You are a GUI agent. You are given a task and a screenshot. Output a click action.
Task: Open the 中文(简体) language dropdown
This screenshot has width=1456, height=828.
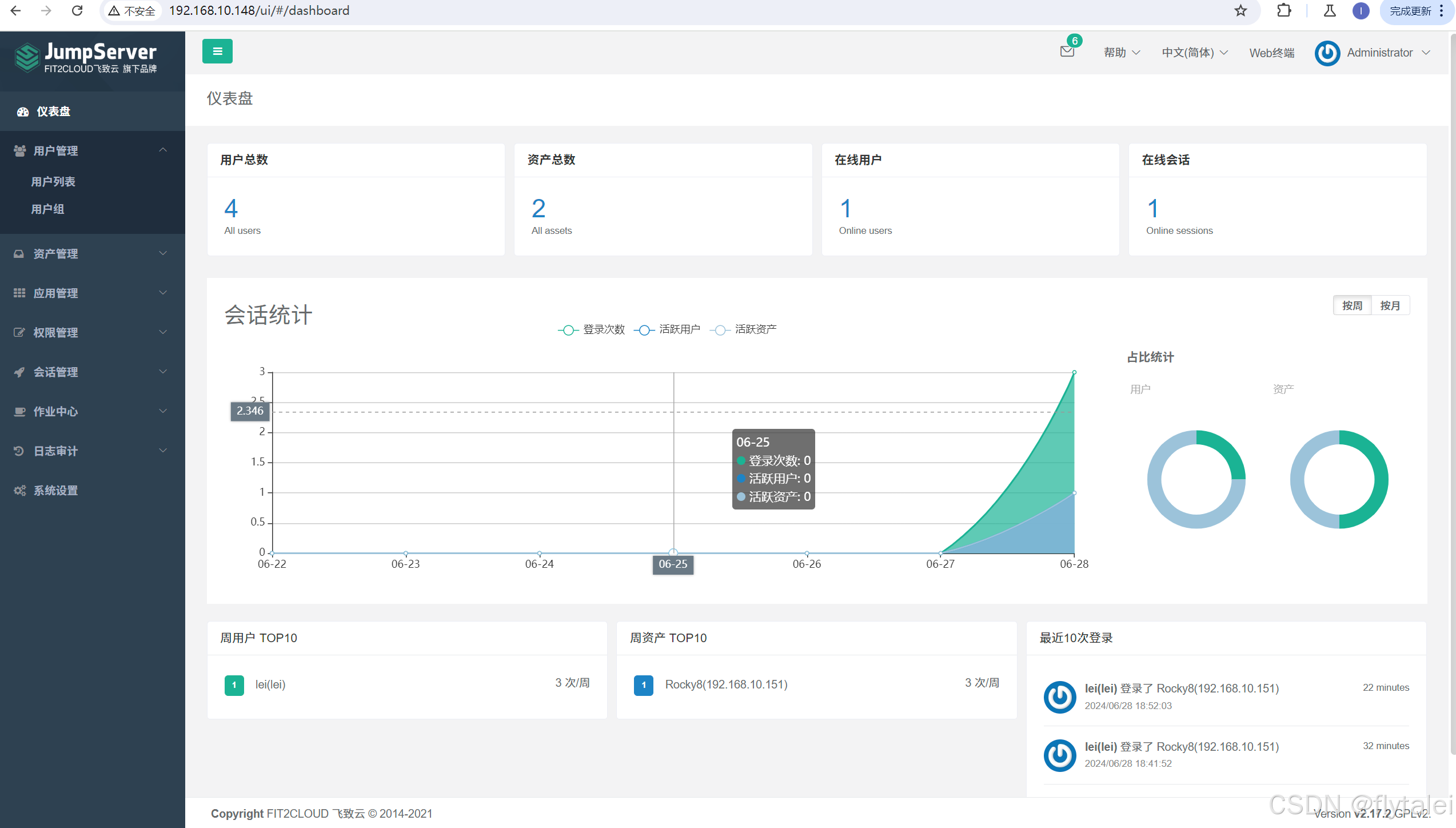1194,53
